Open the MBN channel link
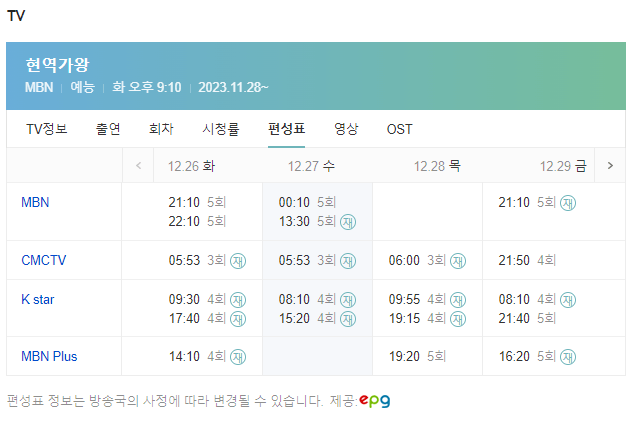 (35, 202)
